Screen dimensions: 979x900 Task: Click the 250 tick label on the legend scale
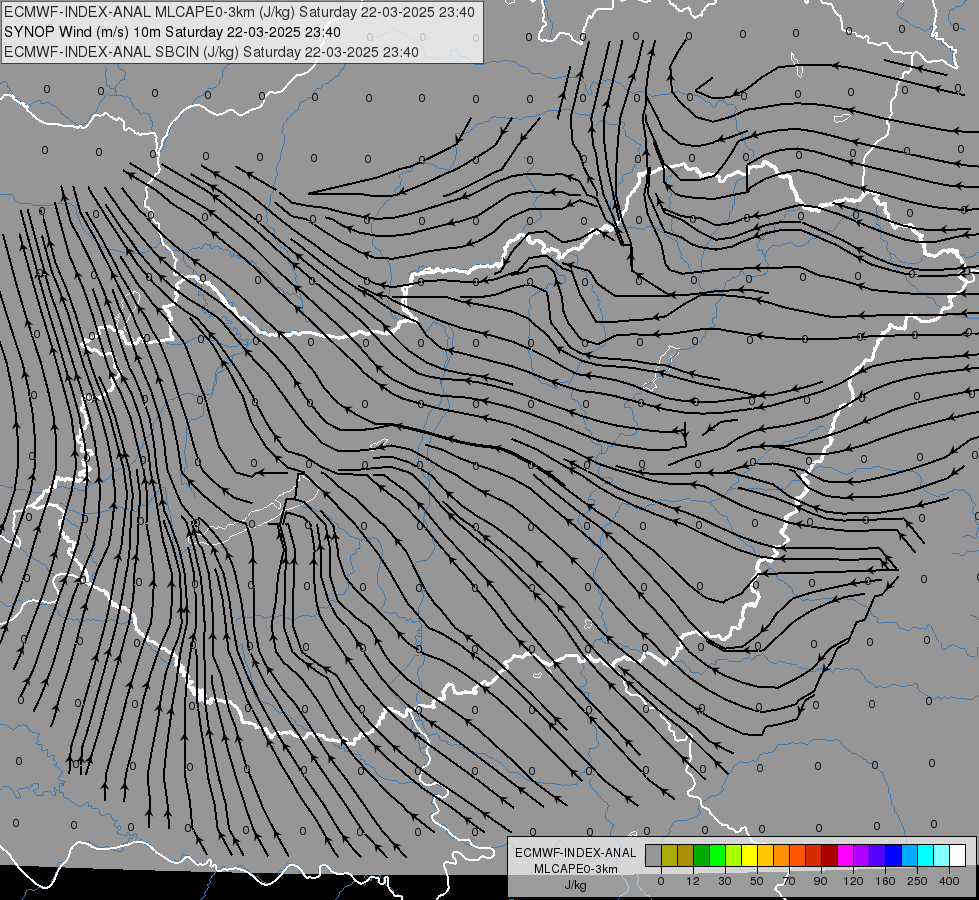pos(917,881)
